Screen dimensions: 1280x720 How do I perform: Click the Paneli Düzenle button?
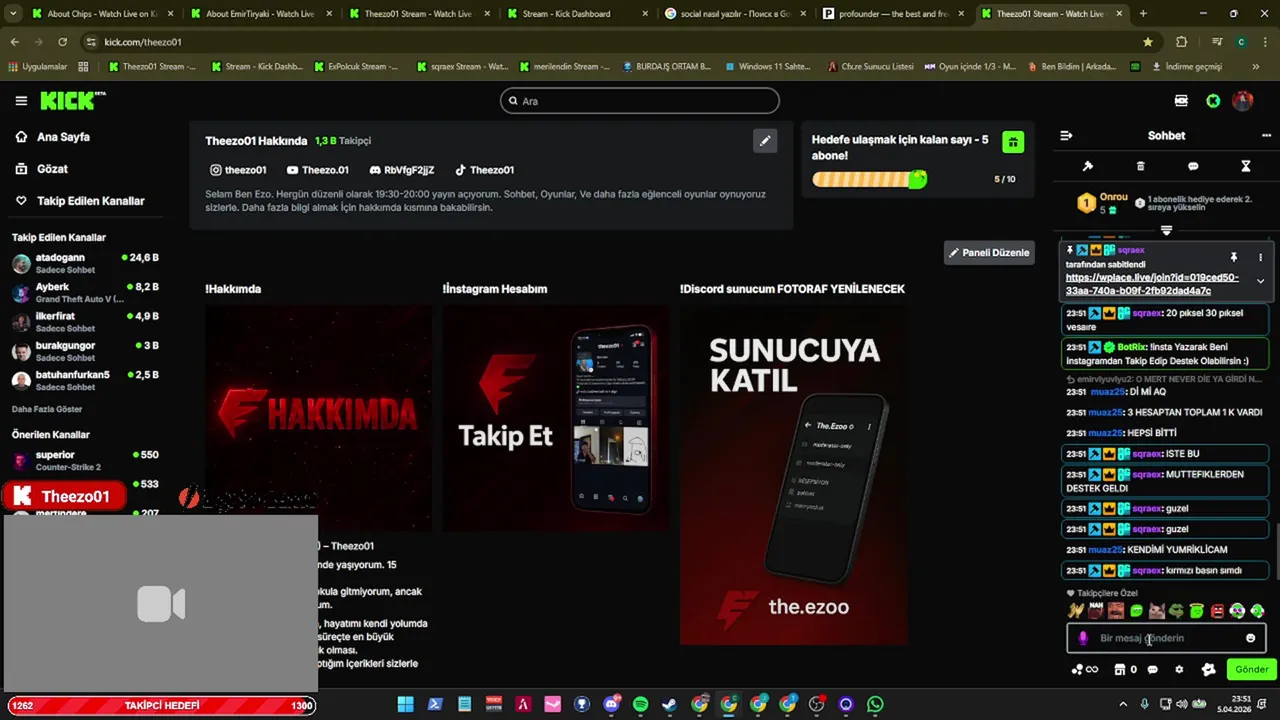pos(989,253)
